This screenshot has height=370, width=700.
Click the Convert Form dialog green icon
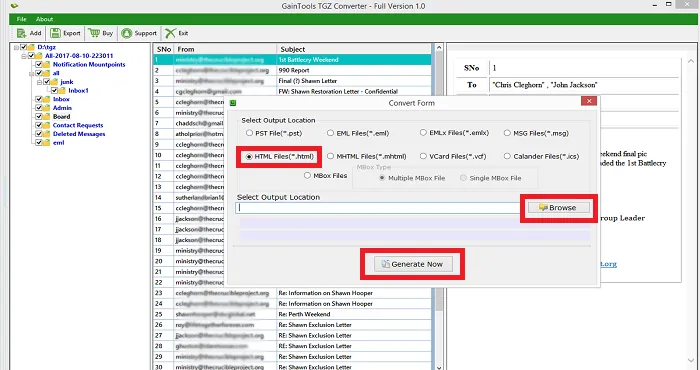pyautogui.click(x=233, y=103)
